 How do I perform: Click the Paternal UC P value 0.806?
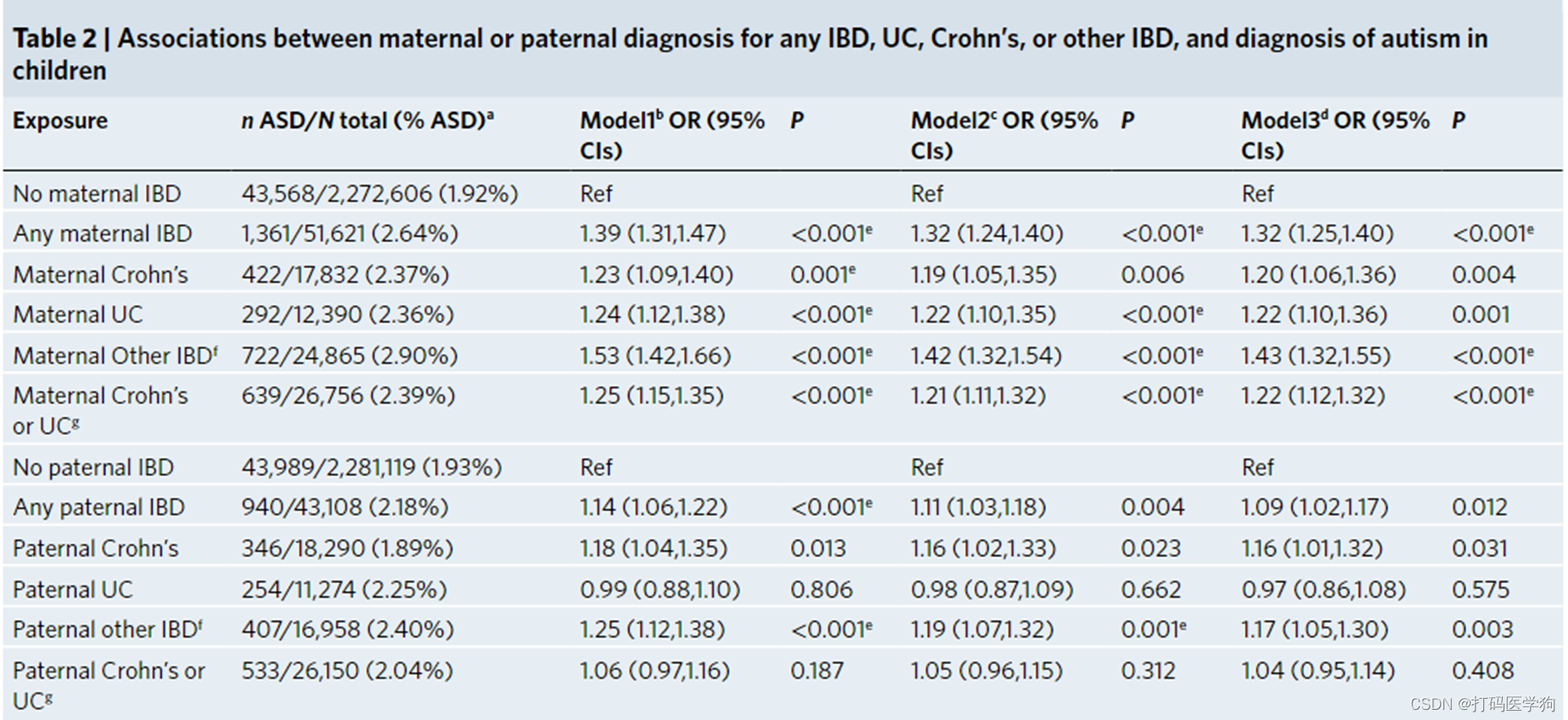coord(820,589)
